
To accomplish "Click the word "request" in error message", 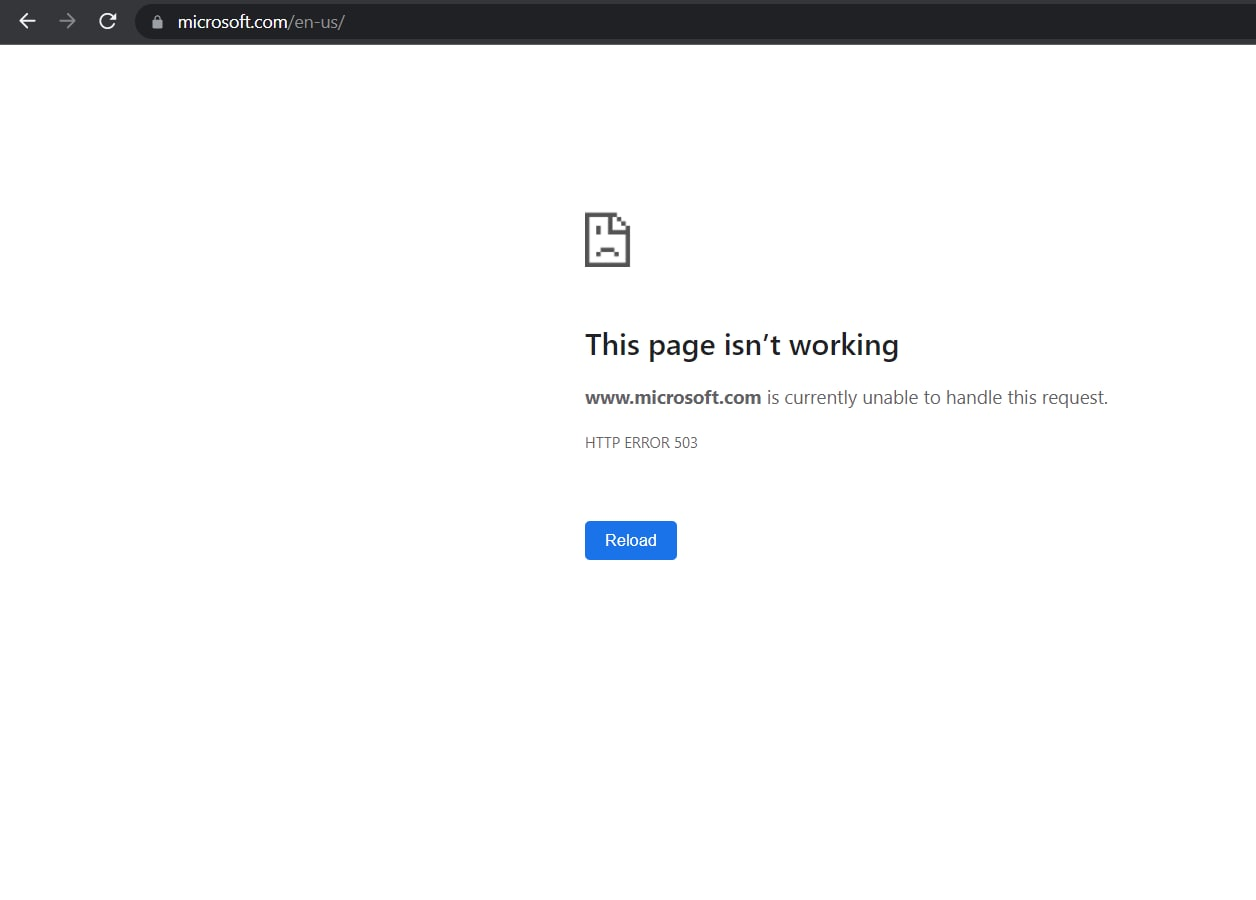I will 1072,397.
